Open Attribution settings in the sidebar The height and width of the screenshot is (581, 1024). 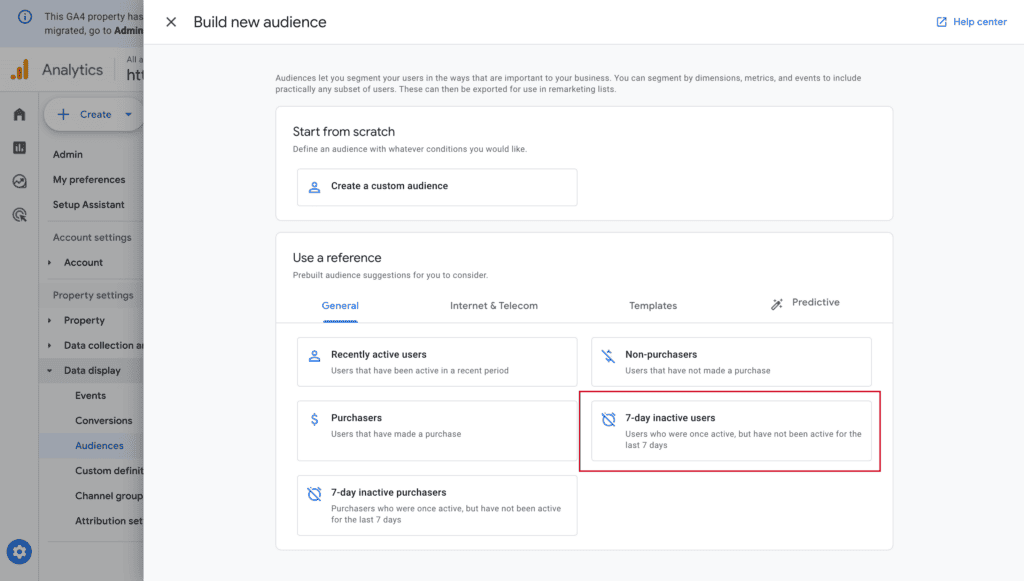click(x=108, y=521)
